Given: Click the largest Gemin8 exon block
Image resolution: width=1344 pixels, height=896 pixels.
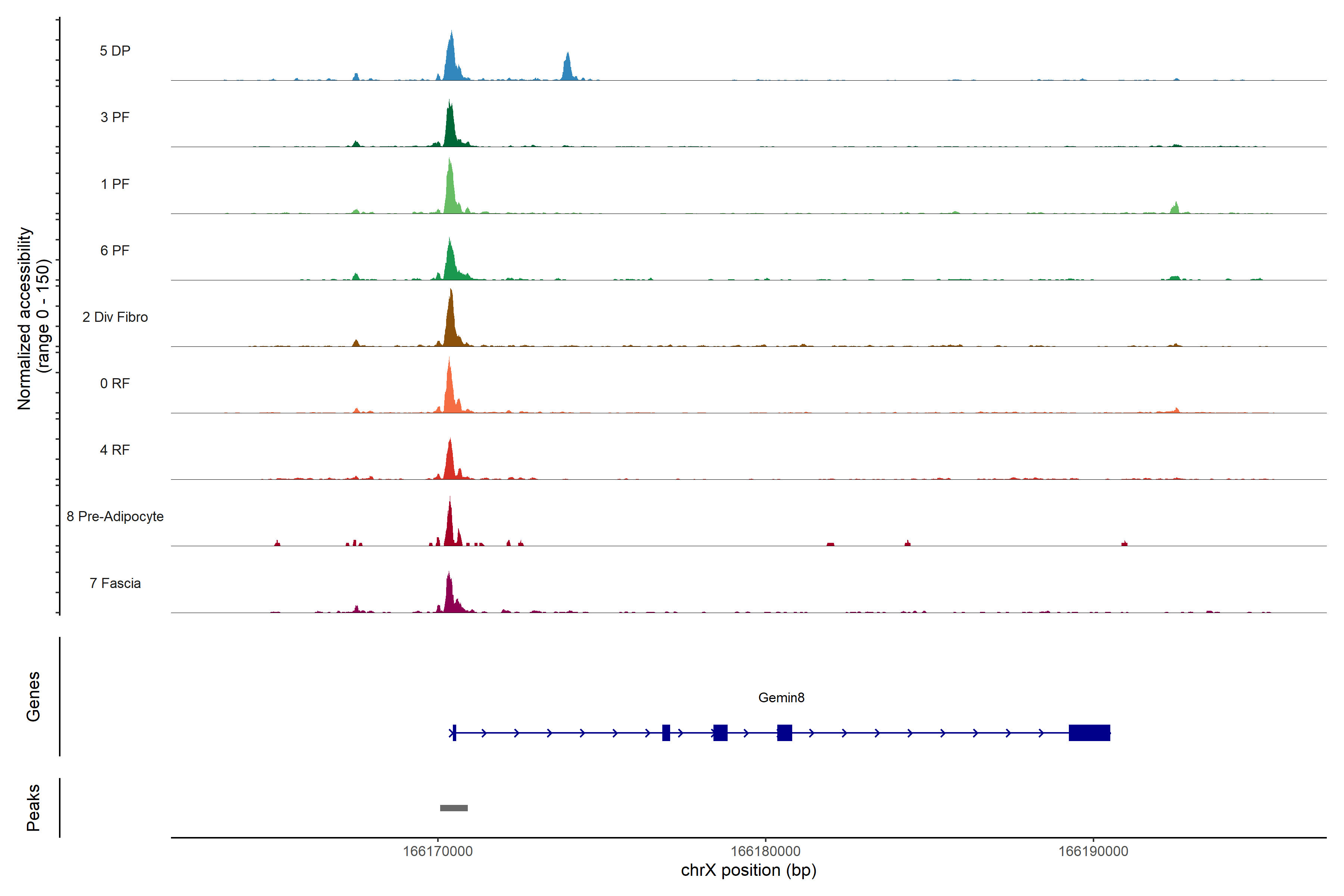Looking at the screenshot, I should click(x=1089, y=732).
